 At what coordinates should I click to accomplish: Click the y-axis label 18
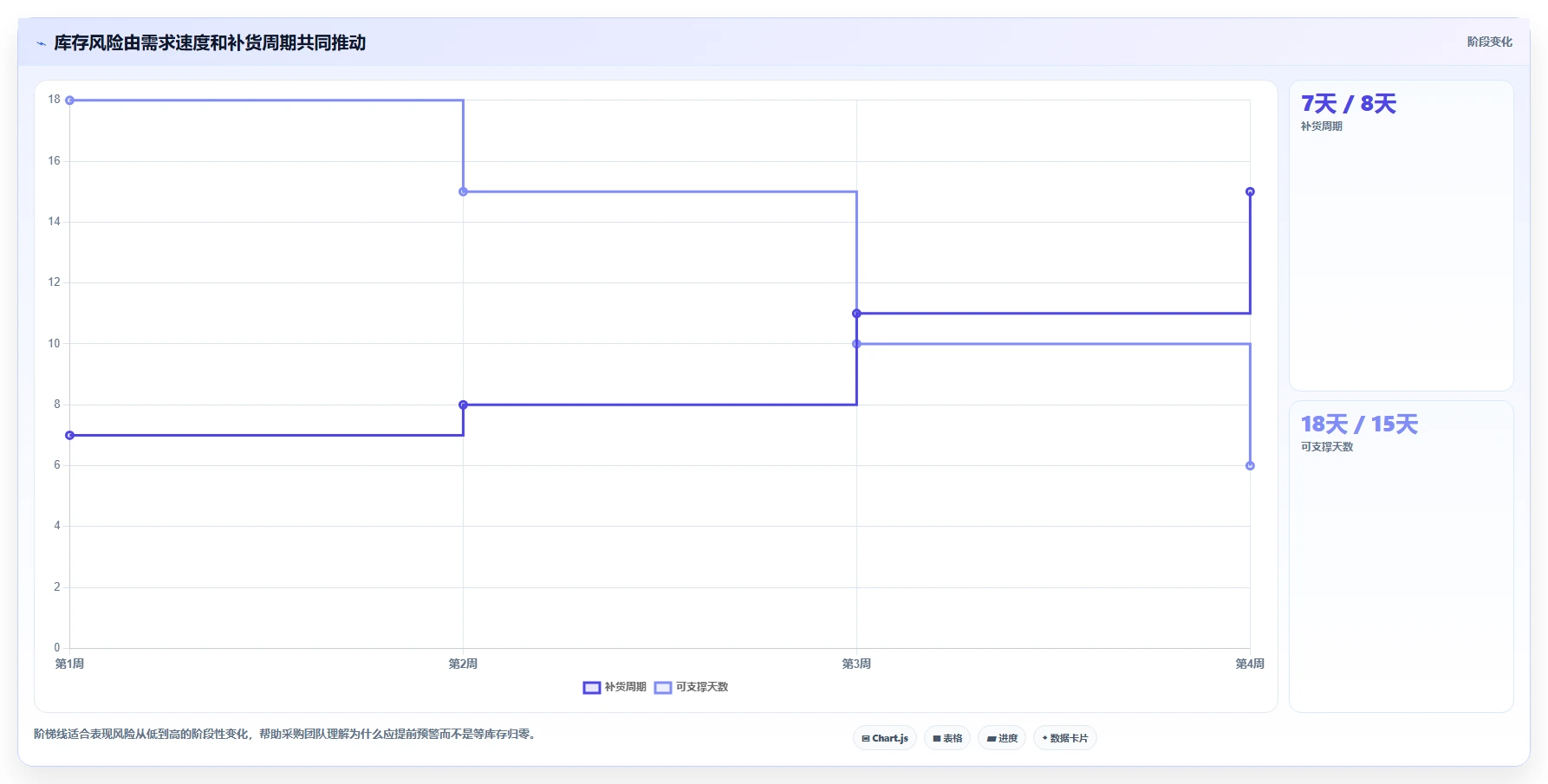tap(55, 100)
